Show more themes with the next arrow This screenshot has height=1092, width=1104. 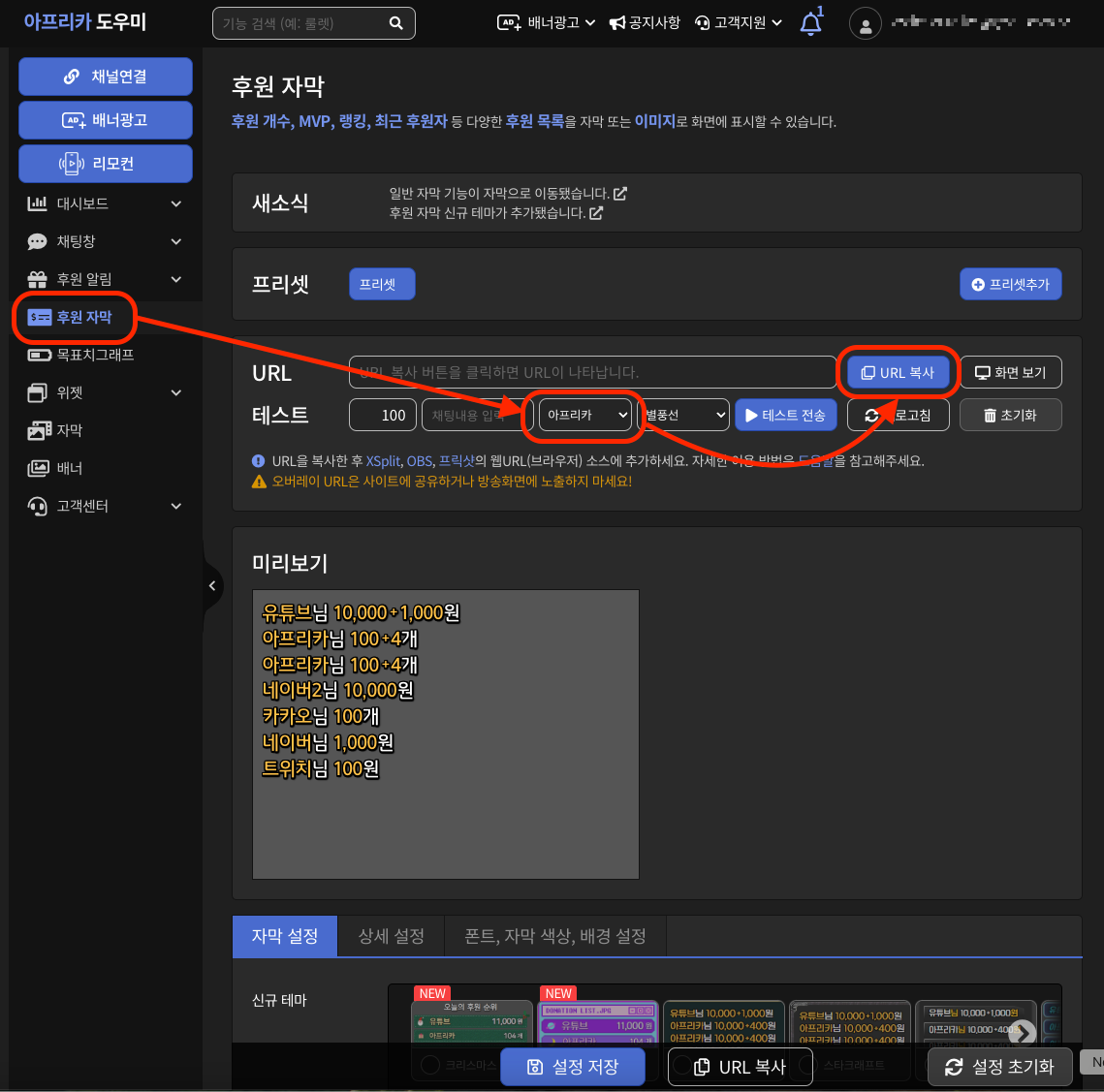(x=1022, y=1033)
